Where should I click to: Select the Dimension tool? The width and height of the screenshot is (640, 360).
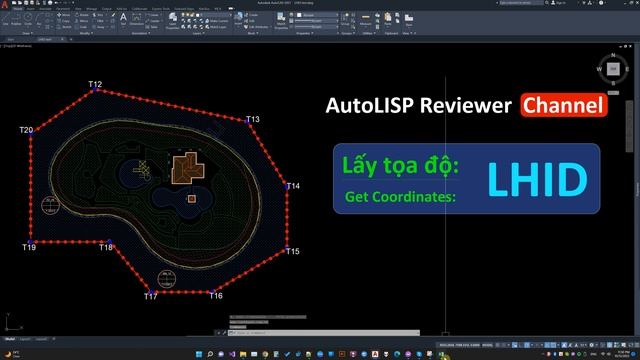pyautogui.click(x=136, y=19)
